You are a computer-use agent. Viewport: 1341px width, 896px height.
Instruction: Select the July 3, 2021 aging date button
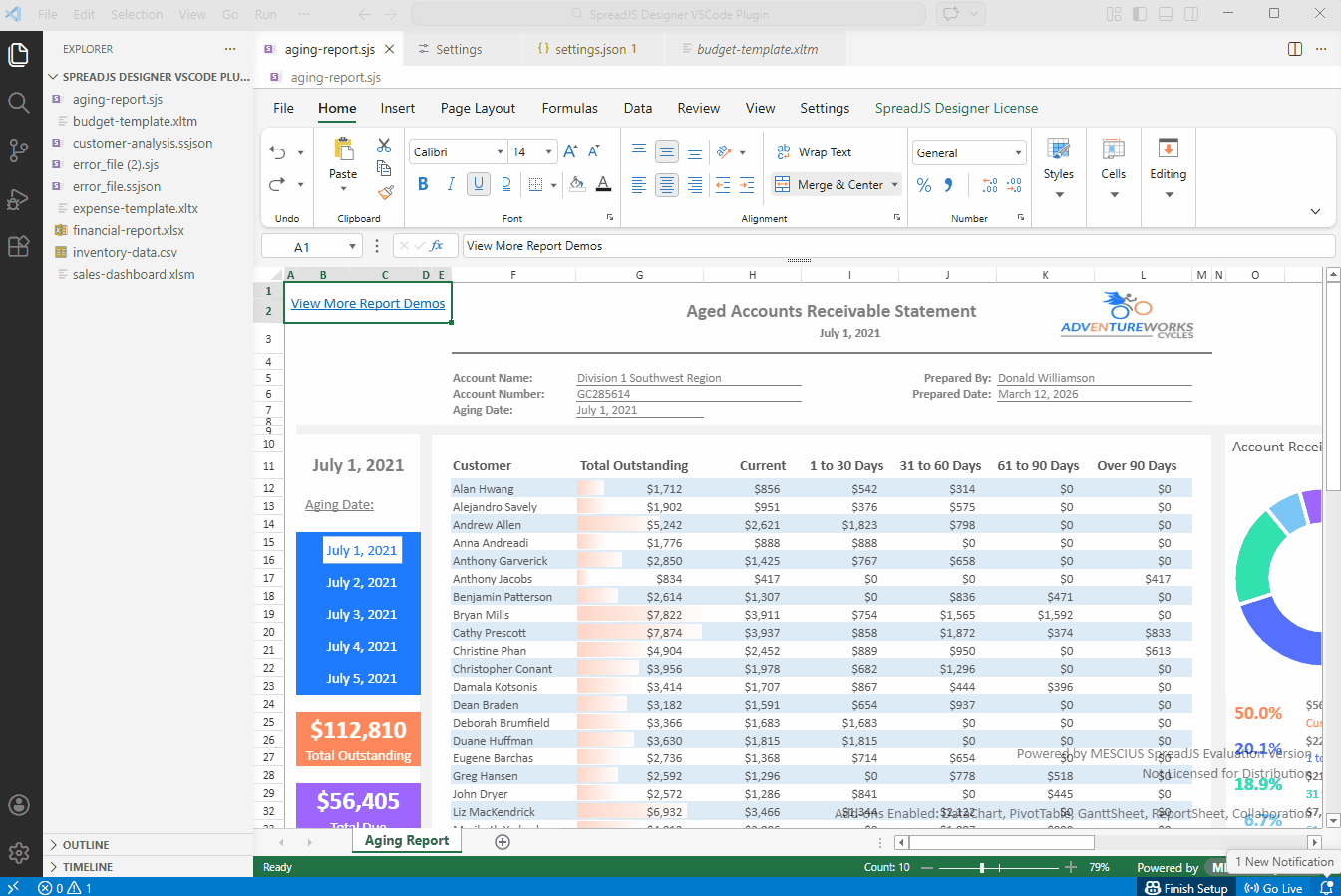coord(361,615)
